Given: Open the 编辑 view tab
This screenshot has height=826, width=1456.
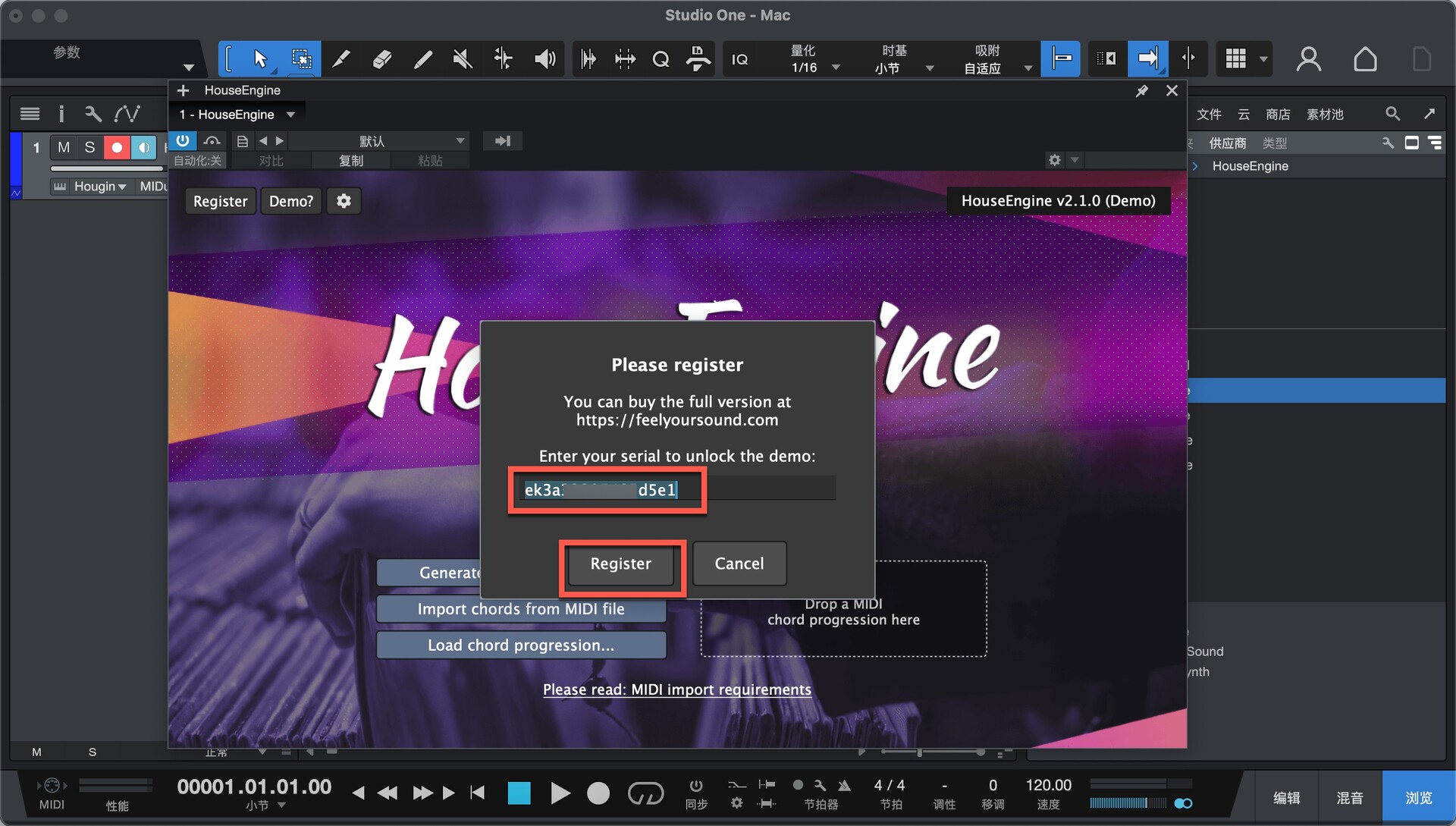Looking at the screenshot, I should click(1286, 798).
